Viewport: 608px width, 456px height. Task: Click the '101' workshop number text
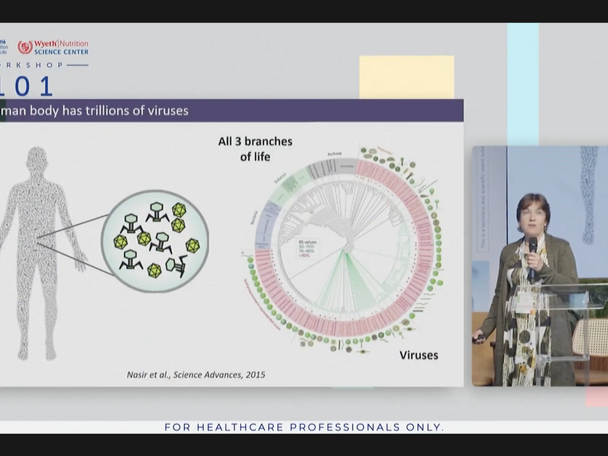point(28,88)
